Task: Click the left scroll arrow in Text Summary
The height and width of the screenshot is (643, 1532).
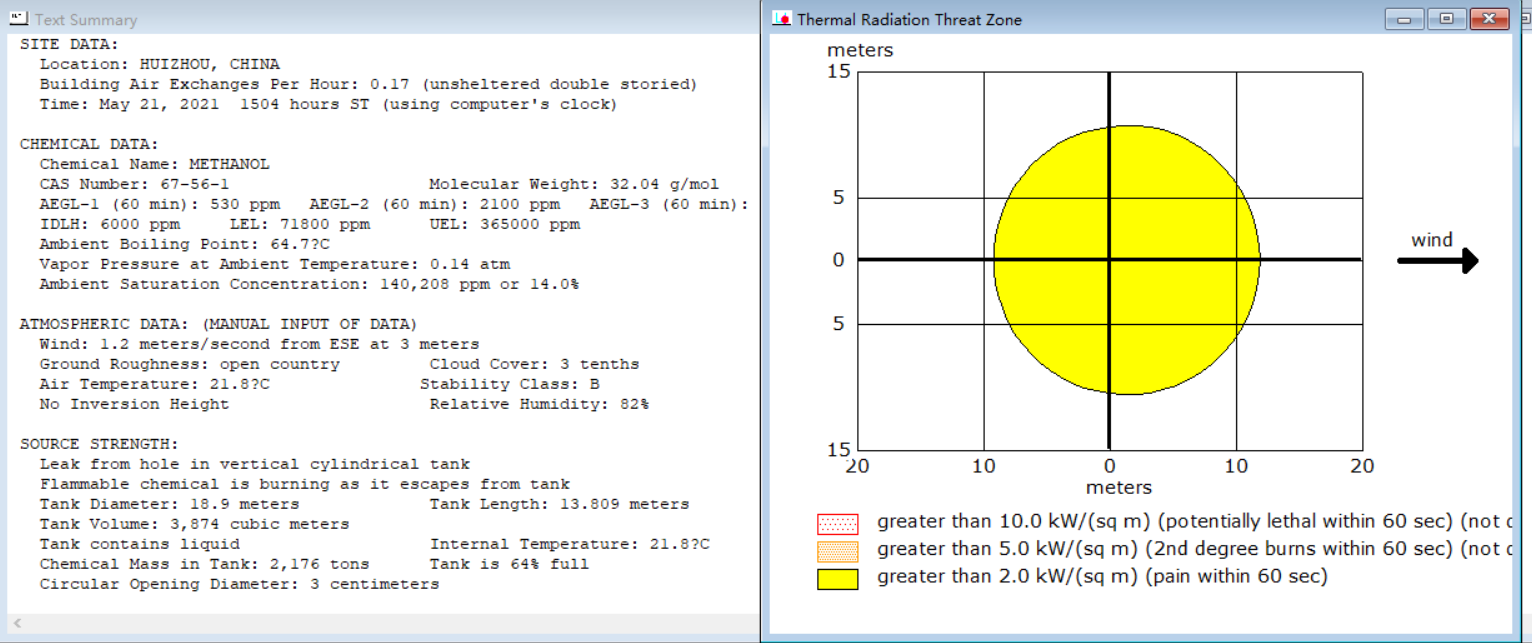Action: coord(17,624)
